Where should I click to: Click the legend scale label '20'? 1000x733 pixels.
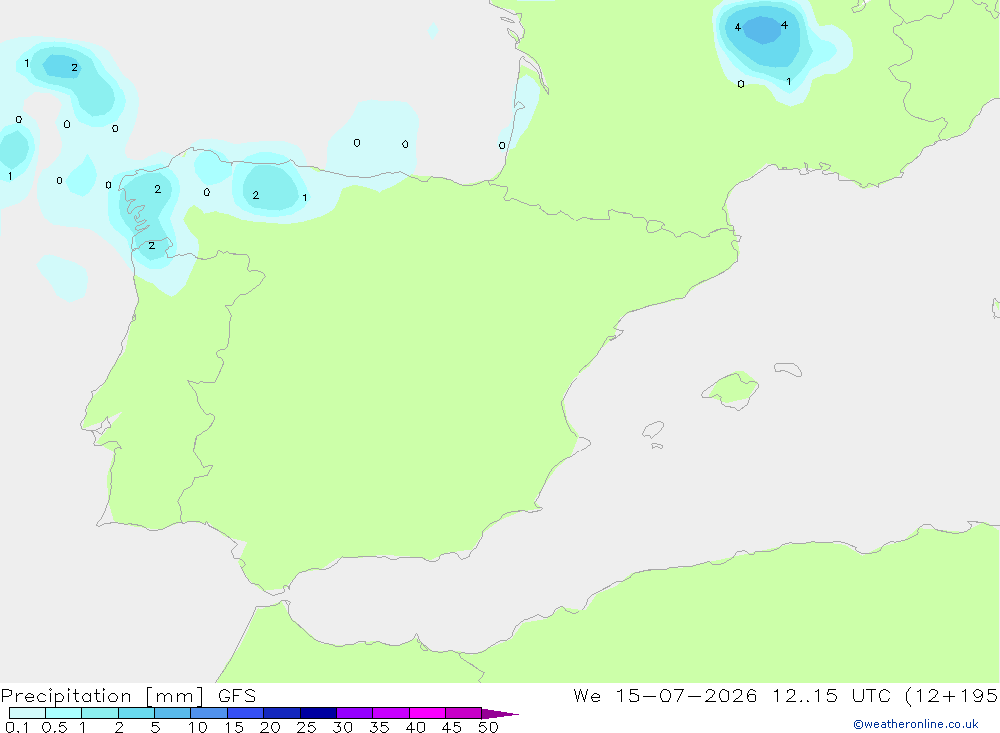(x=270, y=727)
